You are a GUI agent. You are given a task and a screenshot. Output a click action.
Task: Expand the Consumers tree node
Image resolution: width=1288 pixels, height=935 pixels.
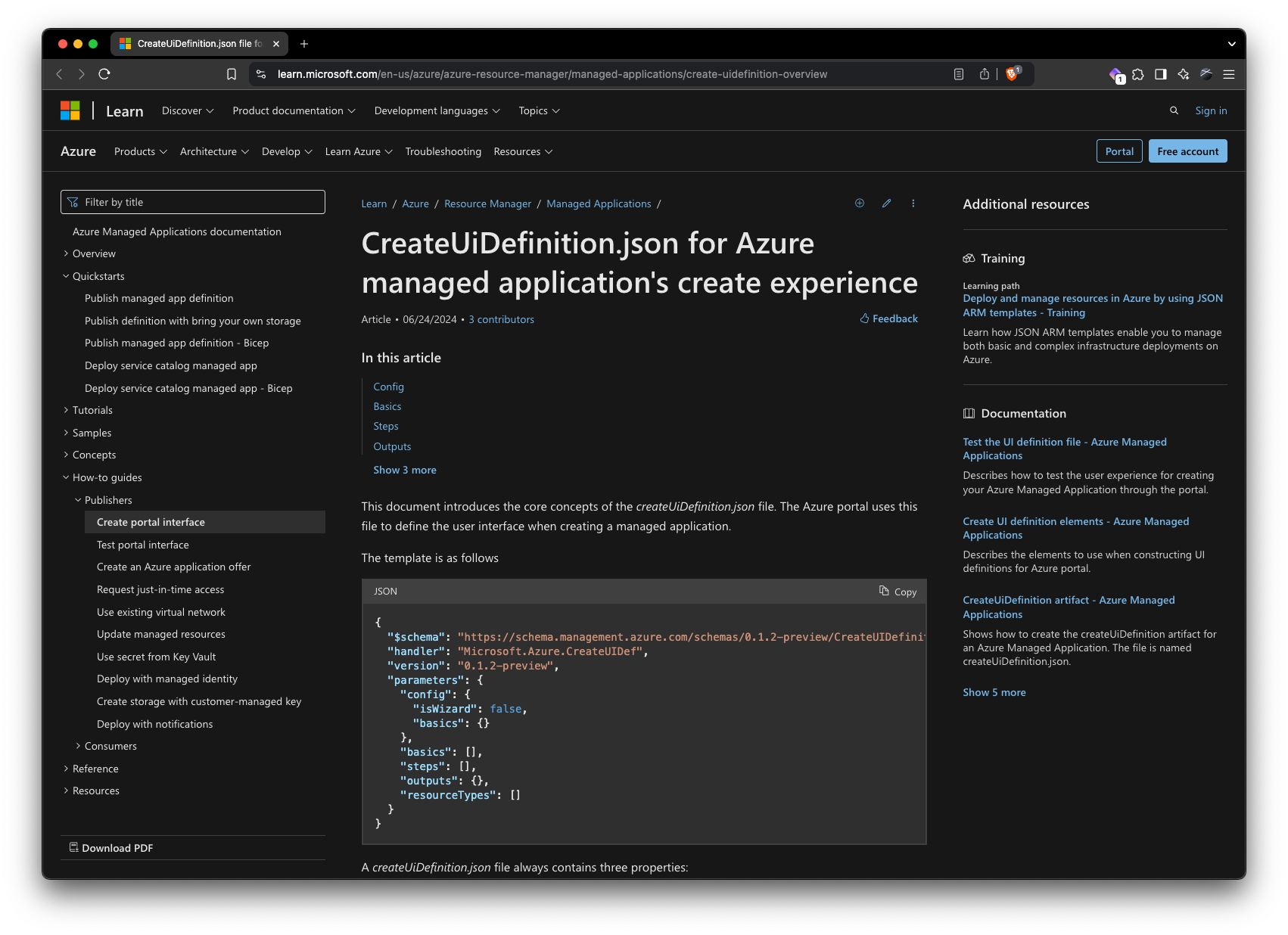click(79, 746)
